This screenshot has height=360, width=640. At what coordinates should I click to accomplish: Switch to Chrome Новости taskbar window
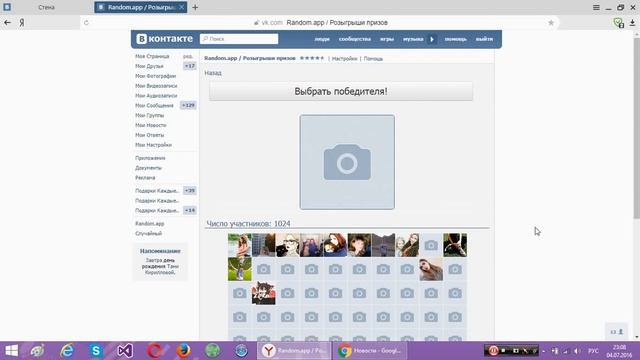[x=370, y=351]
